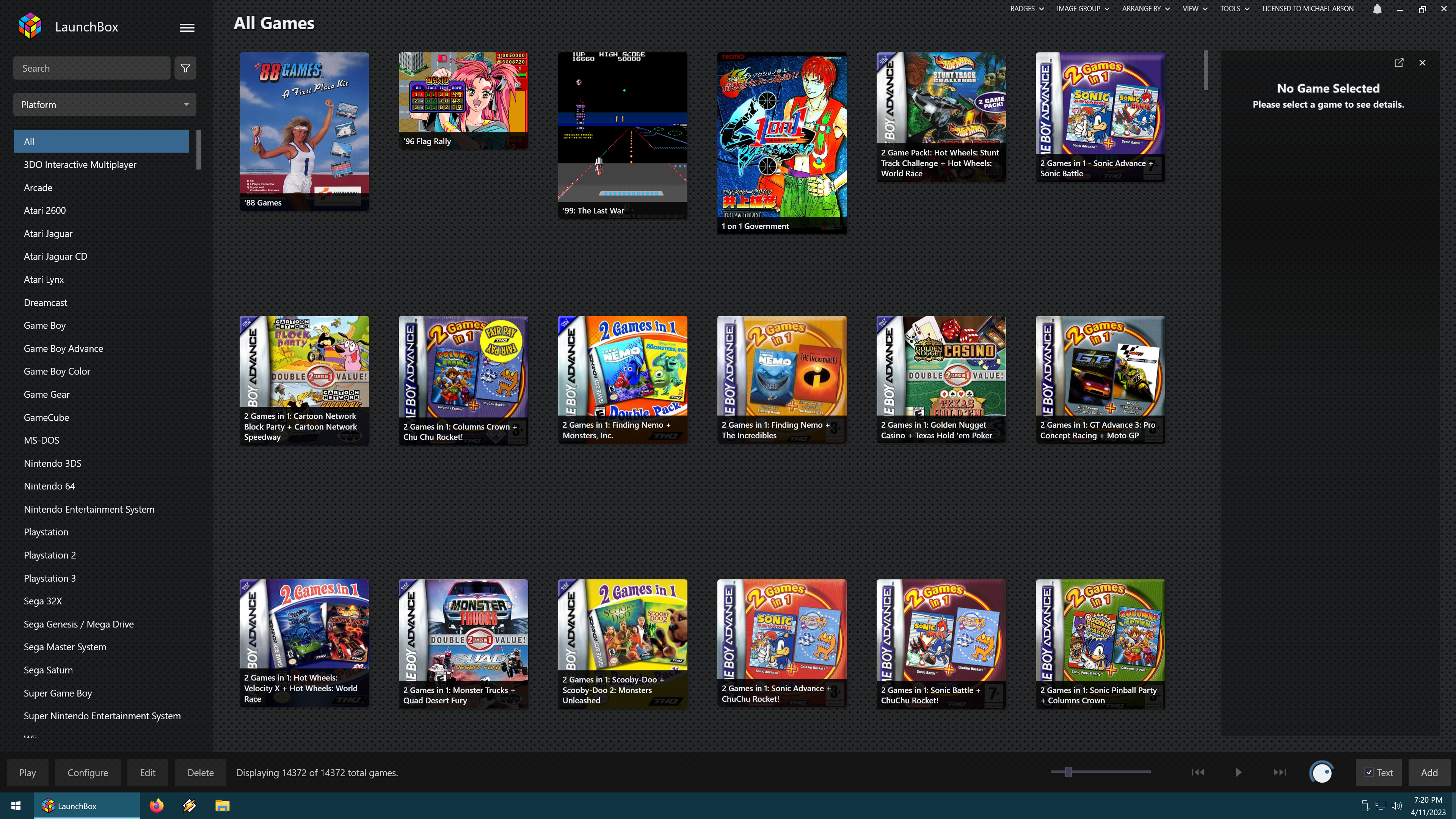This screenshot has width=1456, height=819.
Task: Select Cartoon Network Block Party game
Action: click(x=304, y=380)
